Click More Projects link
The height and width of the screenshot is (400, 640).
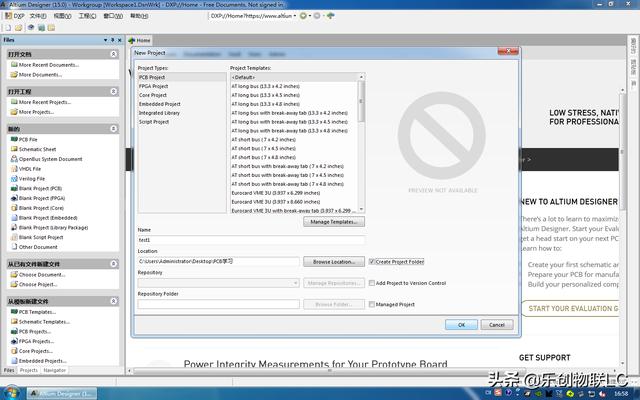pos(36,112)
